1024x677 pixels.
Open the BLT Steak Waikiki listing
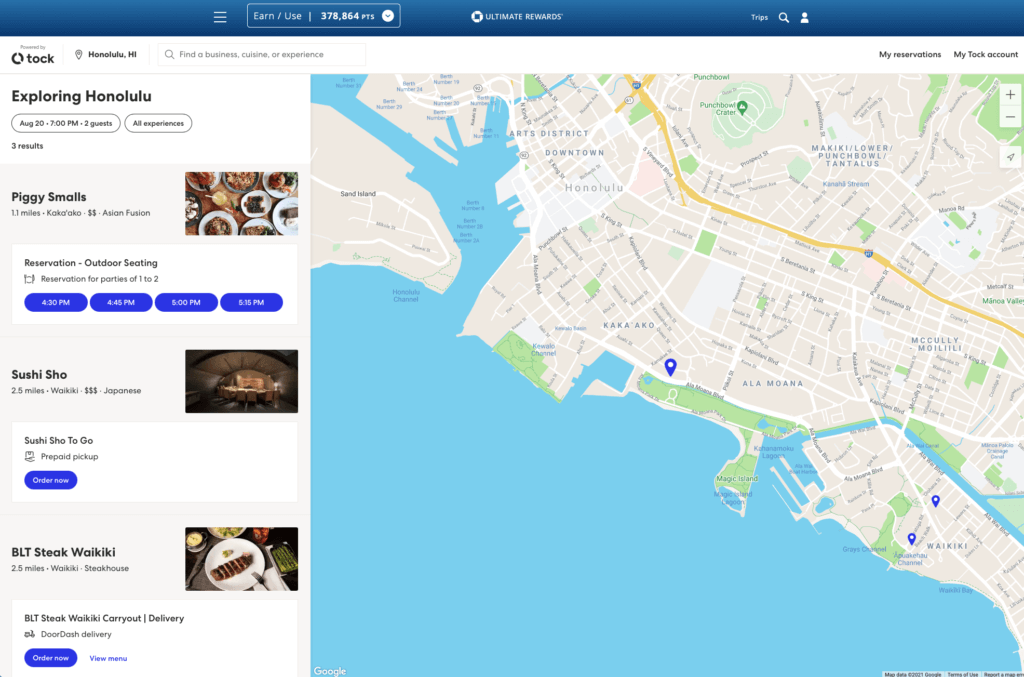click(x=63, y=552)
